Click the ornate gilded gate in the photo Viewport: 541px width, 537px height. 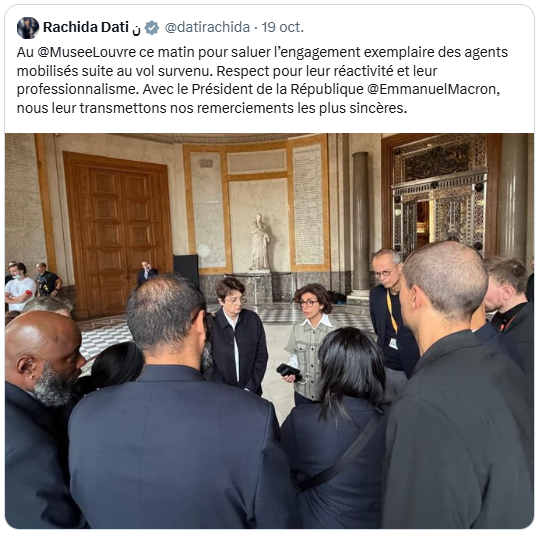(x=440, y=195)
